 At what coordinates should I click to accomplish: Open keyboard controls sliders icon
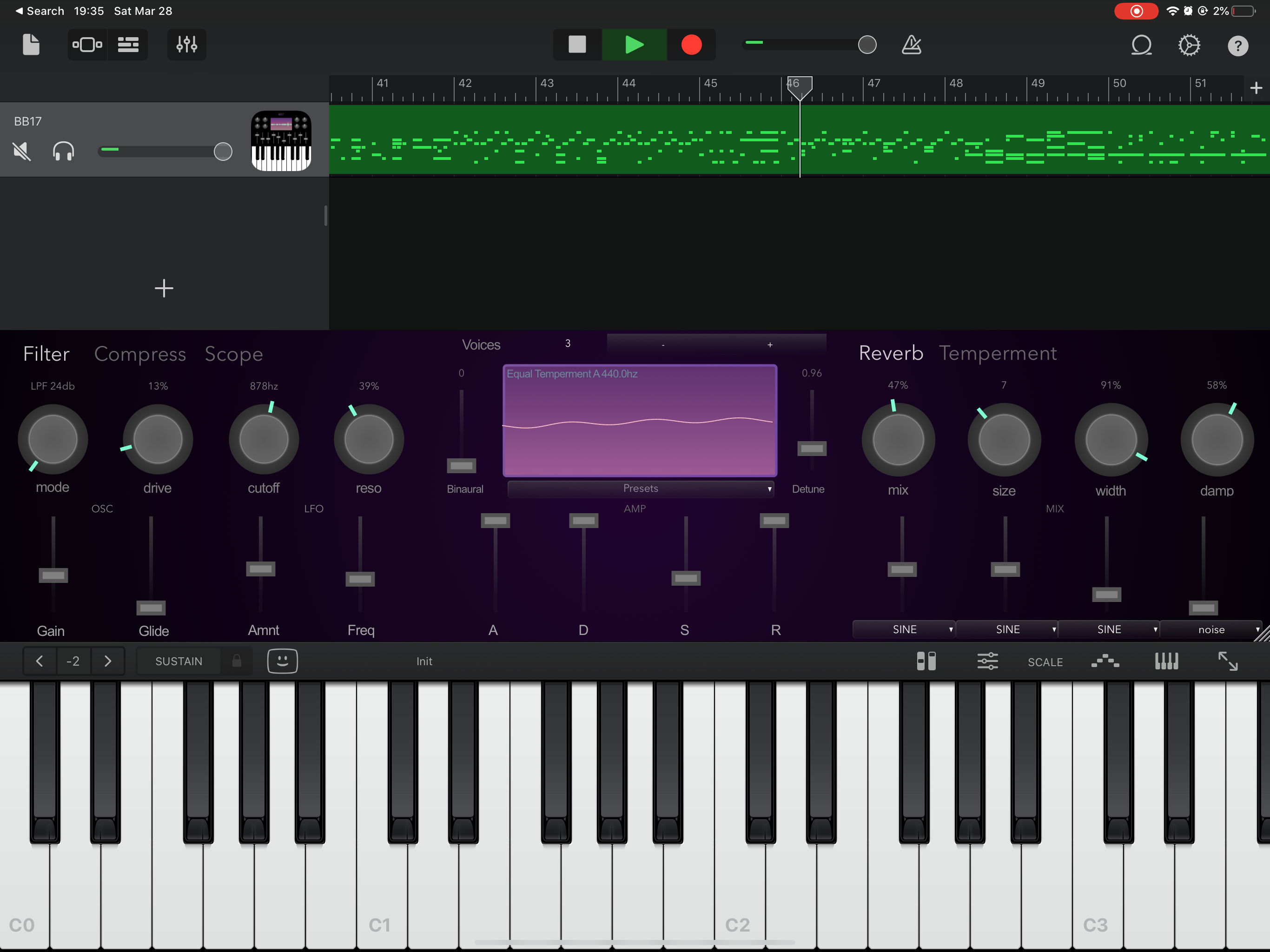[x=987, y=661]
